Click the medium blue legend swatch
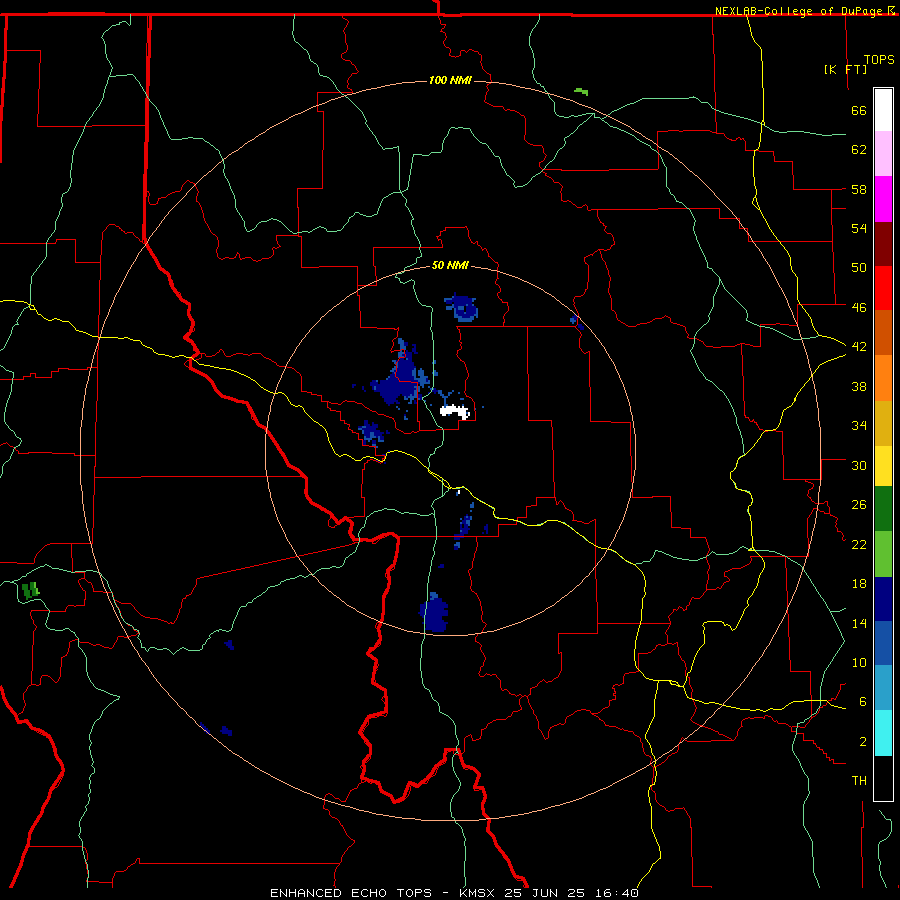 (x=883, y=643)
